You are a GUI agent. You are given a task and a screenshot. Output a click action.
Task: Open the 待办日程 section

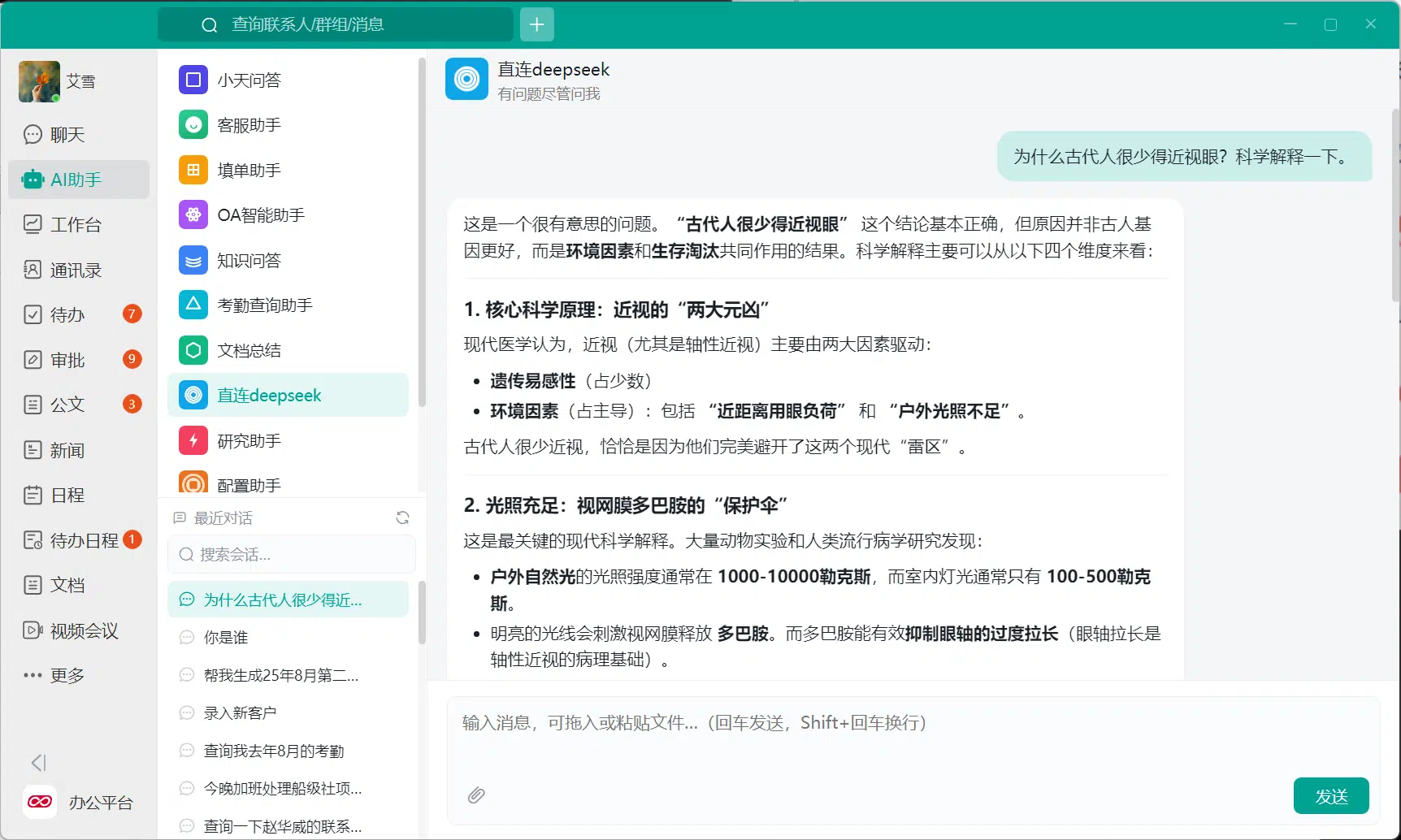tap(79, 540)
